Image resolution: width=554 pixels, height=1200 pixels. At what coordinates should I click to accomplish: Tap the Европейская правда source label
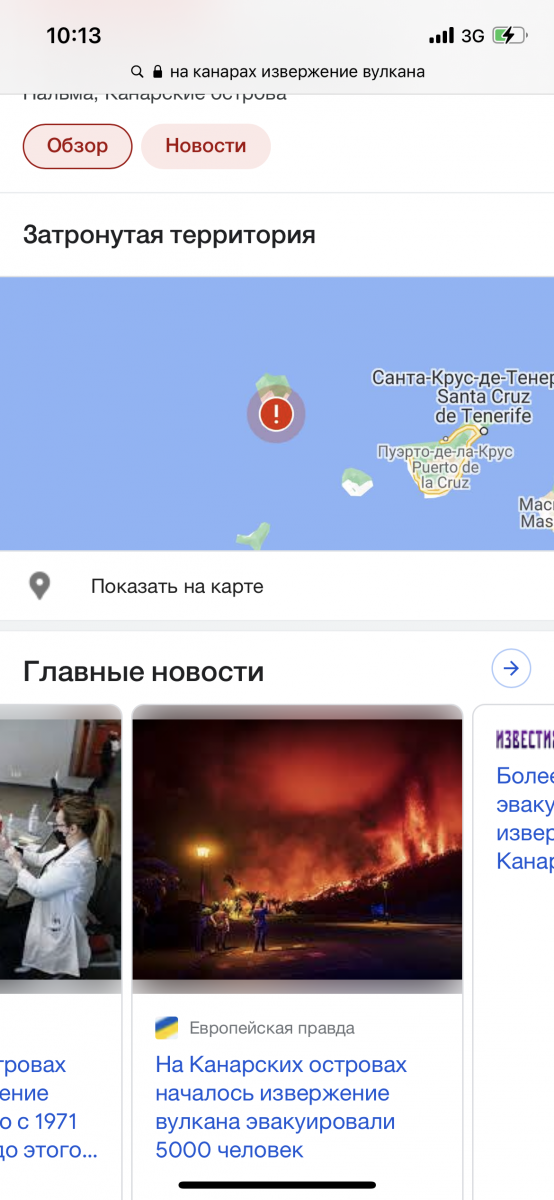[x=272, y=1028]
